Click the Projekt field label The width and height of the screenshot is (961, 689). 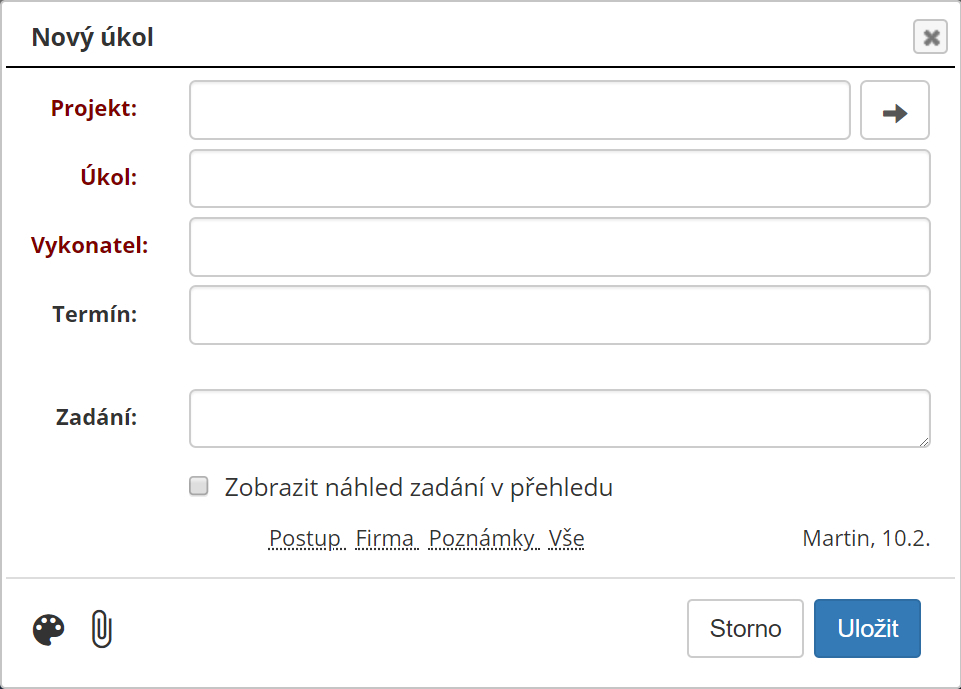coord(94,108)
